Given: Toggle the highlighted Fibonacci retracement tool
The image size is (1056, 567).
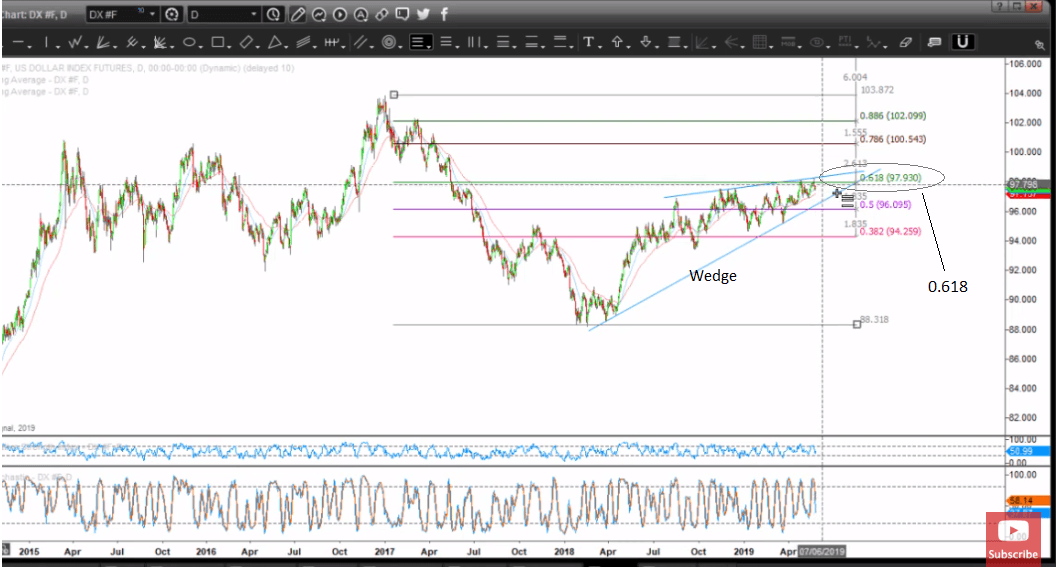Looking at the screenshot, I should click(420, 42).
